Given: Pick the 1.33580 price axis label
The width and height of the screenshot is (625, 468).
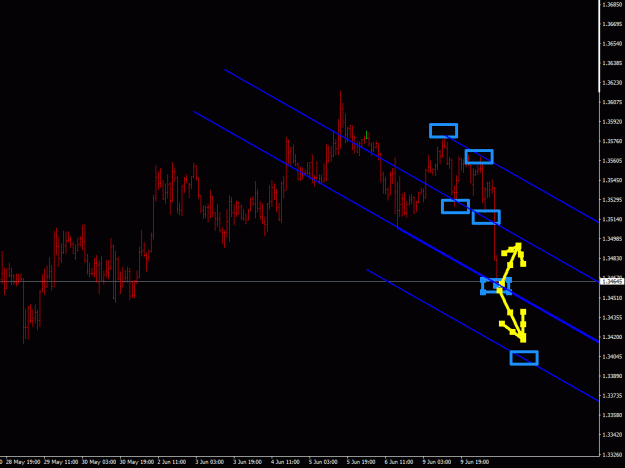Looking at the screenshot, I should point(613,415).
